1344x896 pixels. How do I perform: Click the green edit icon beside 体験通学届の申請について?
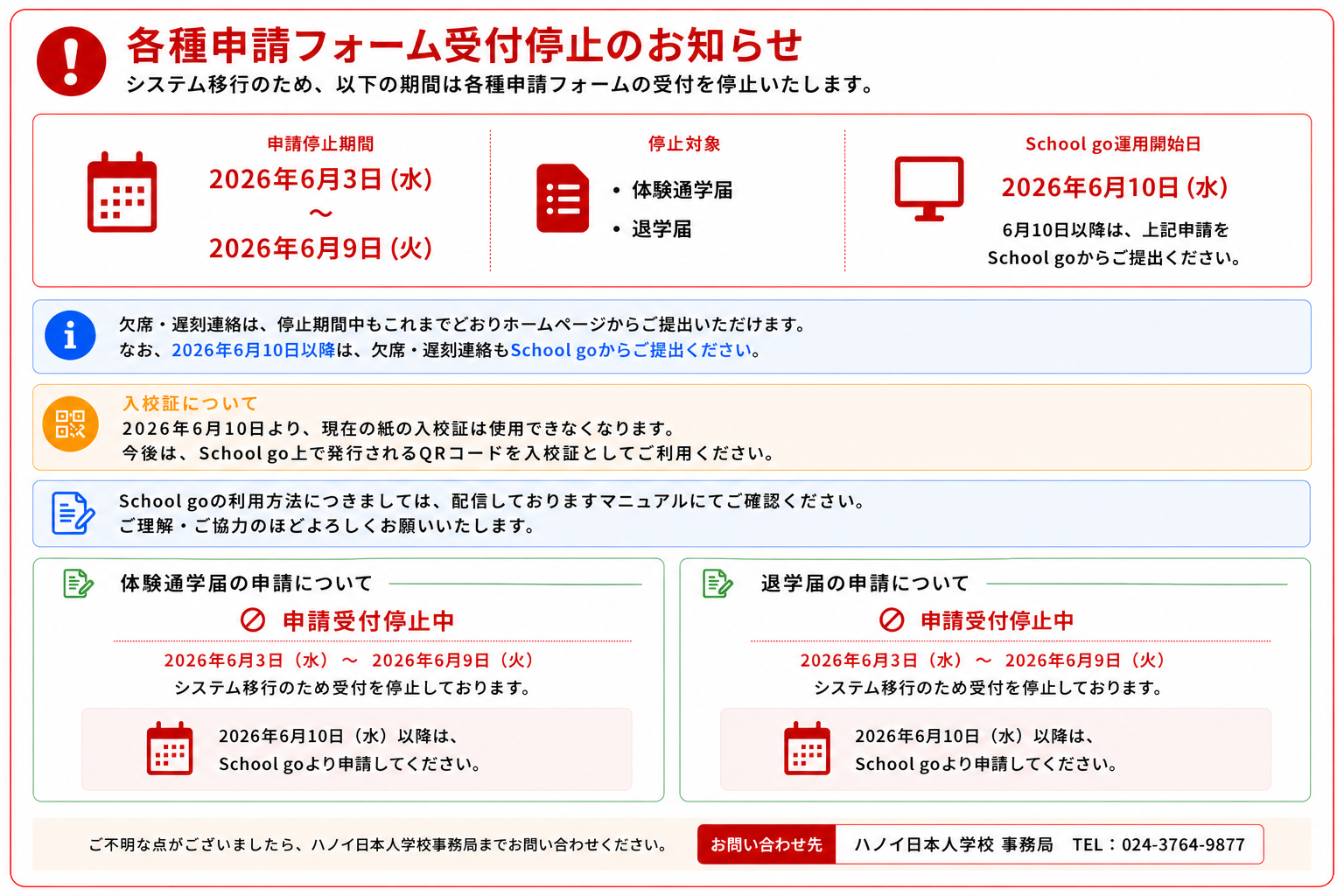tap(79, 583)
